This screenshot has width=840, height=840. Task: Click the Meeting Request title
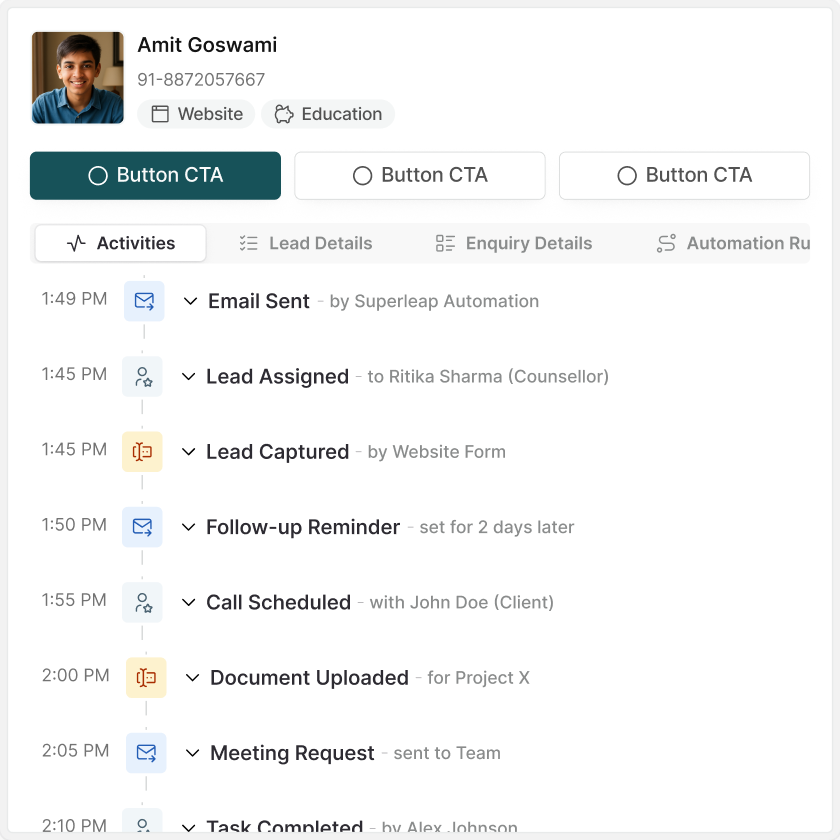point(292,753)
